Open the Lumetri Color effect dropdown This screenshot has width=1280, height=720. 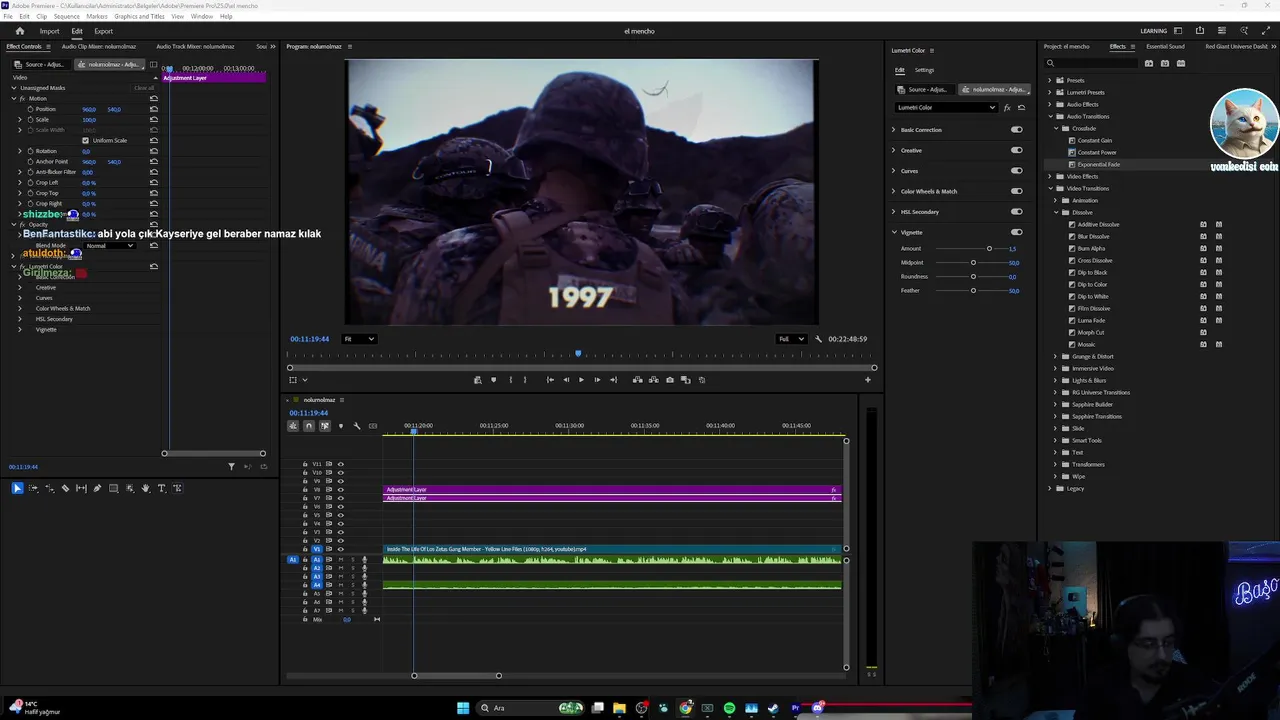[946, 107]
